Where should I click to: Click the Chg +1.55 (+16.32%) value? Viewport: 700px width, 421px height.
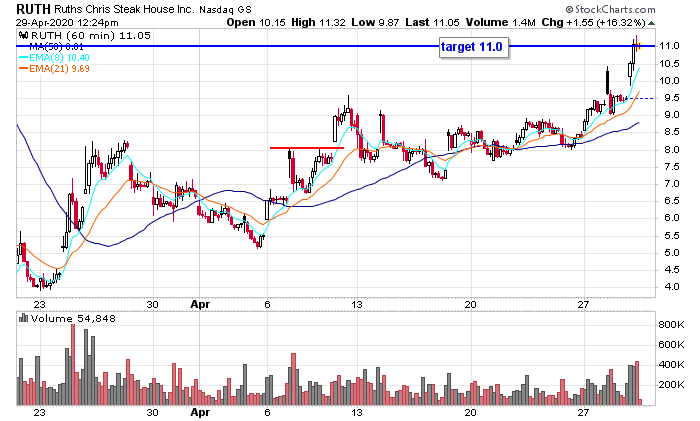[x=593, y=22]
